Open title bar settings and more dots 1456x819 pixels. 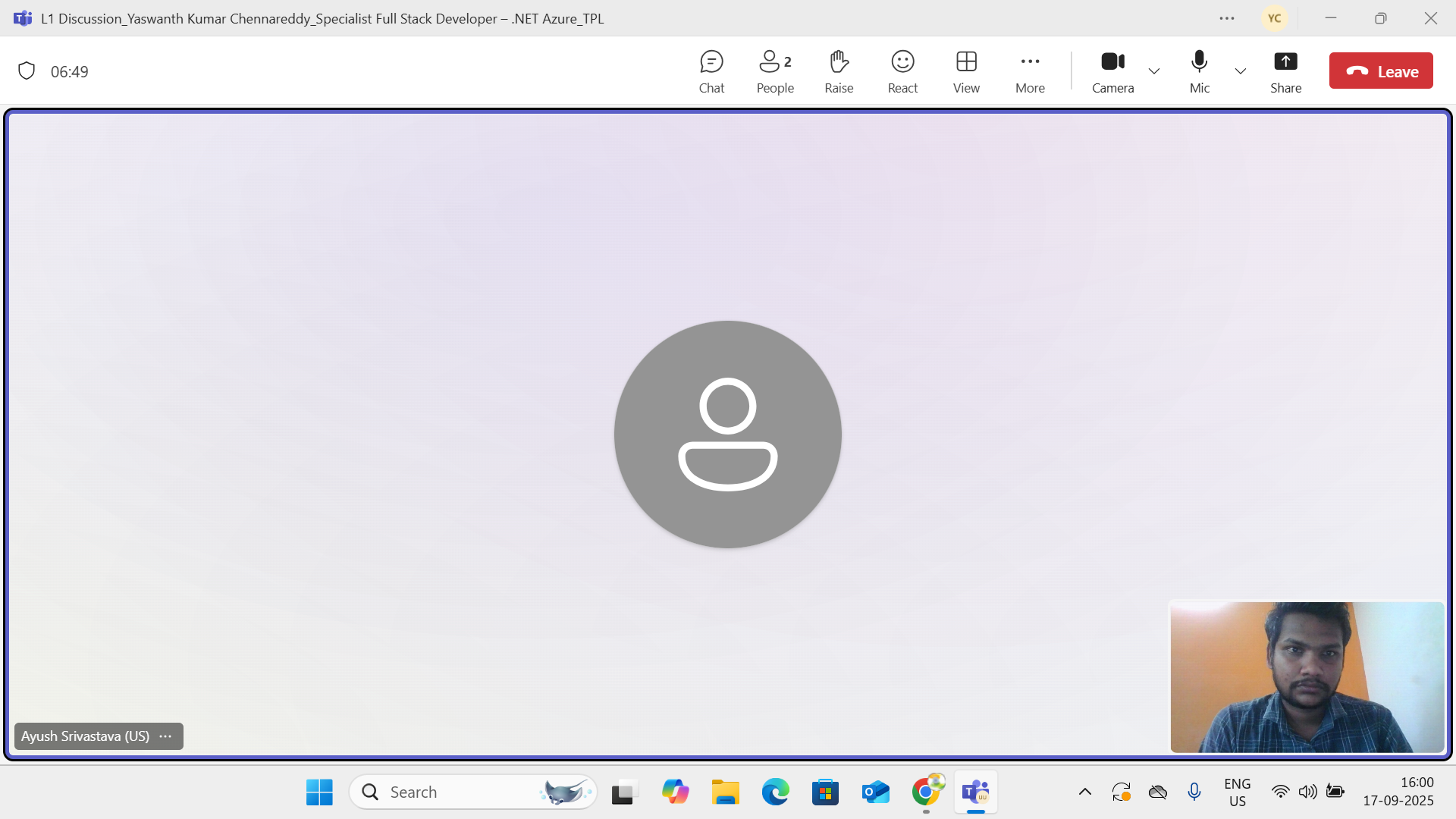[1227, 18]
